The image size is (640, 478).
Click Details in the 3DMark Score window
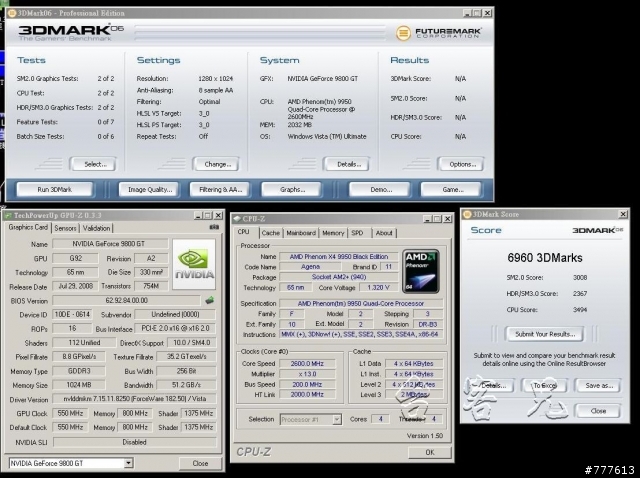pos(492,385)
